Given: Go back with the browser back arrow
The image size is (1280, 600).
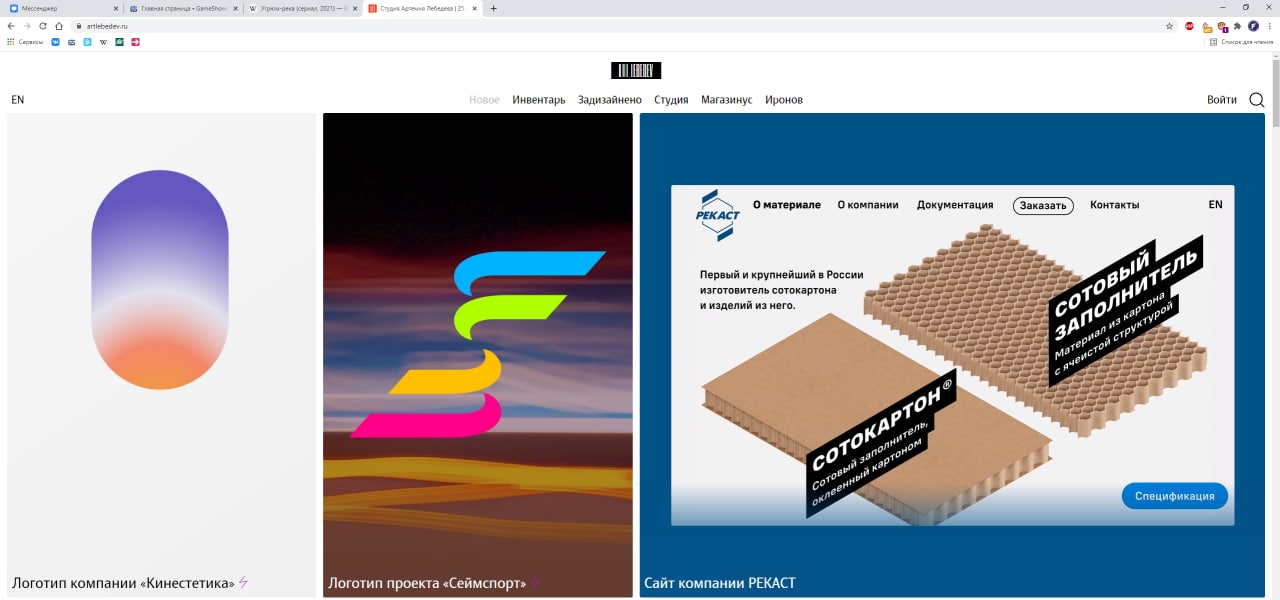Looking at the screenshot, I should (x=13, y=26).
